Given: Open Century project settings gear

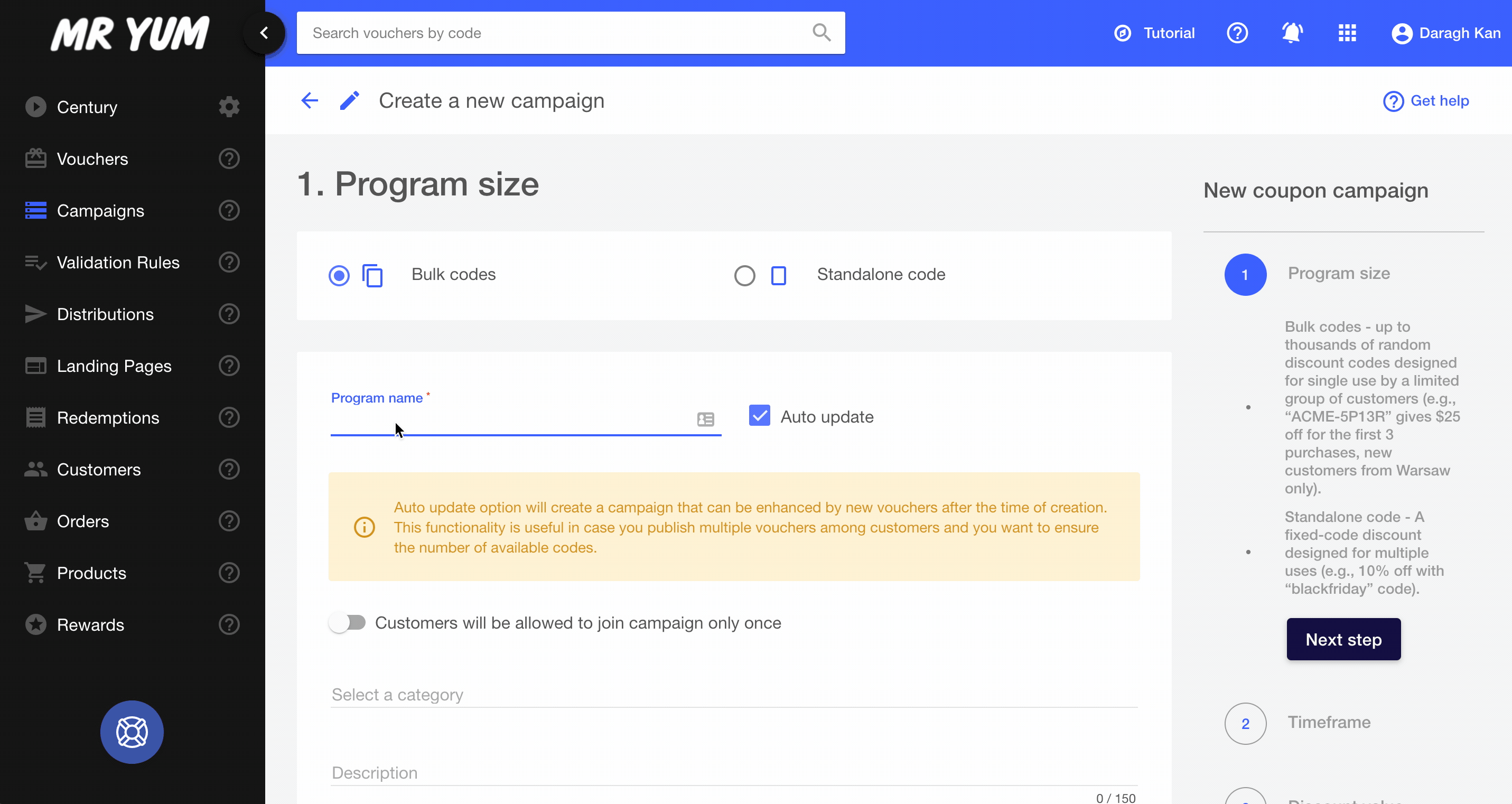Looking at the screenshot, I should coord(229,107).
